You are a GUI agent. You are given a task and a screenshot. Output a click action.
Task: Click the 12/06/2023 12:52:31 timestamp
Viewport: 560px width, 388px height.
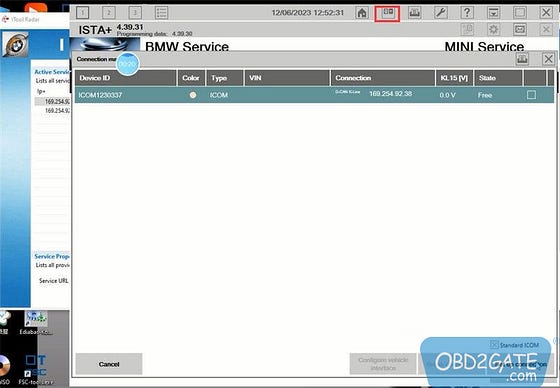(308, 13)
